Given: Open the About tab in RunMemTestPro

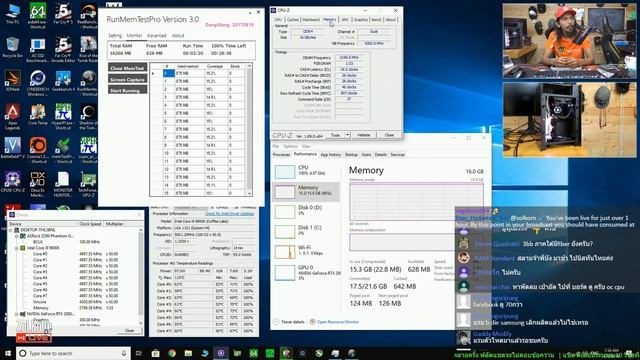Looking at the screenshot, I should click(178, 36).
